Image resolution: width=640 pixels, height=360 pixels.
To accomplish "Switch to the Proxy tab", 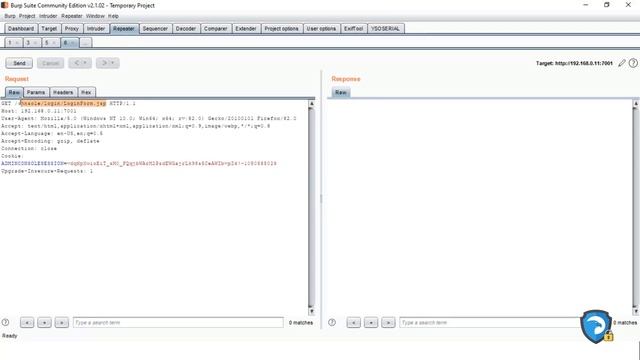I will click(71, 29).
